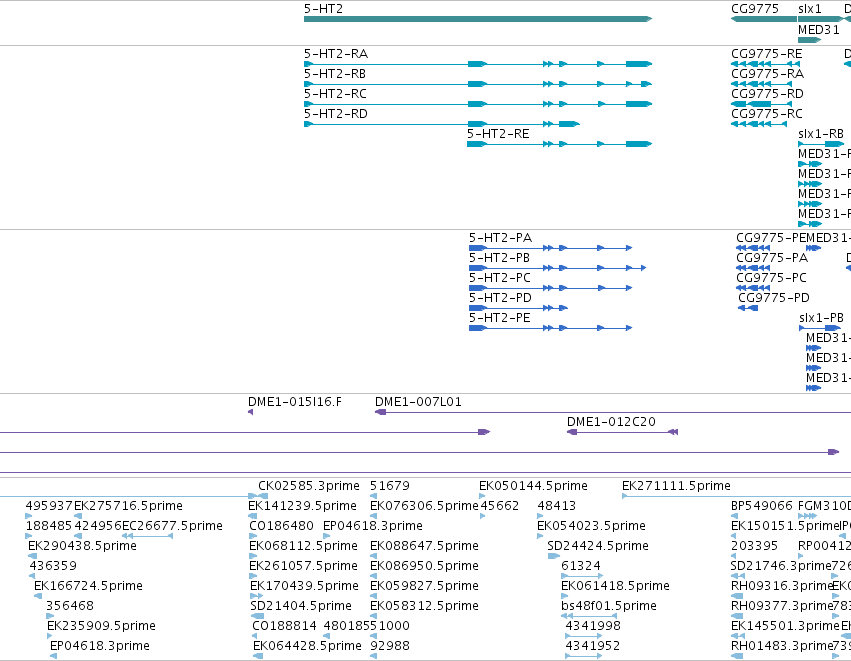Click transcript label 5-HT2-RC

(x=335, y=94)
